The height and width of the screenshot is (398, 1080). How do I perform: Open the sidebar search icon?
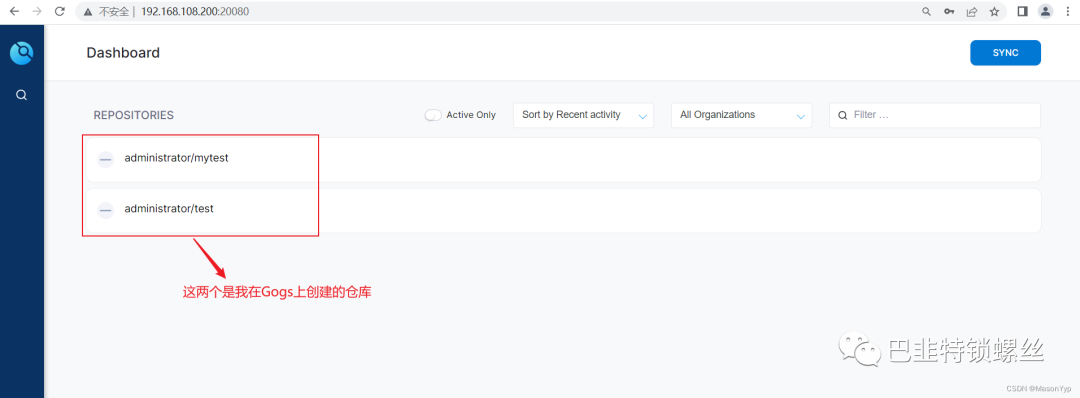tap(21, 95)
